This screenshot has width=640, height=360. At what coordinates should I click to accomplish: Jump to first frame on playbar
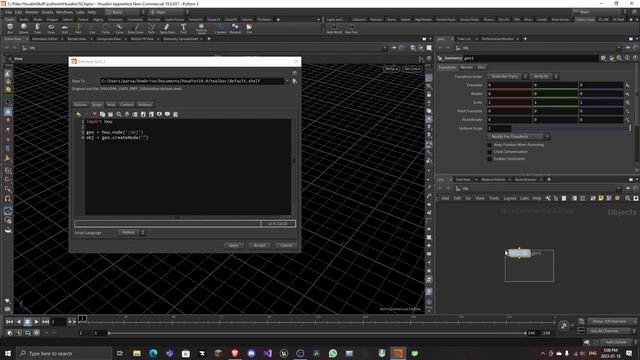[9, 322]
